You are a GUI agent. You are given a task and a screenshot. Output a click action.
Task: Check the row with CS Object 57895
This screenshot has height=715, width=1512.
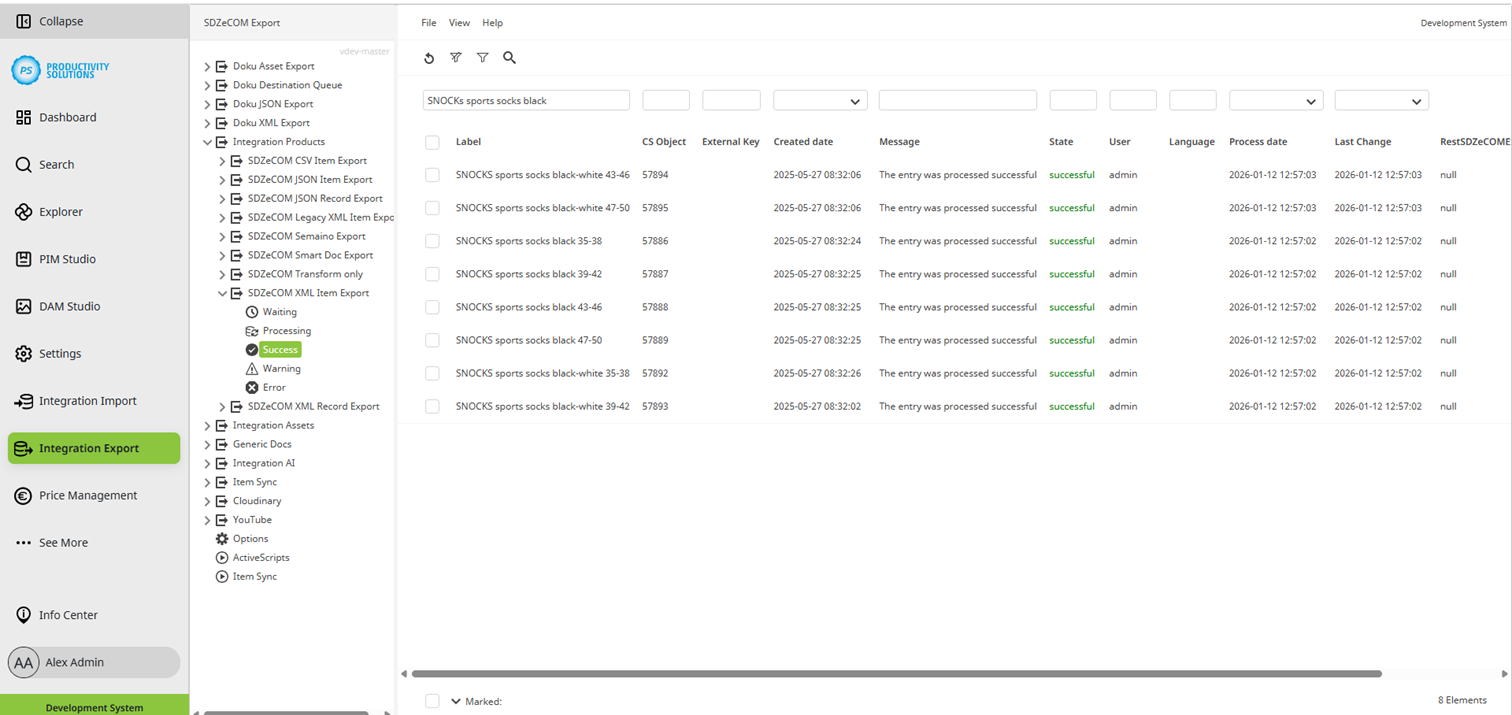click(x=432, y=208)
